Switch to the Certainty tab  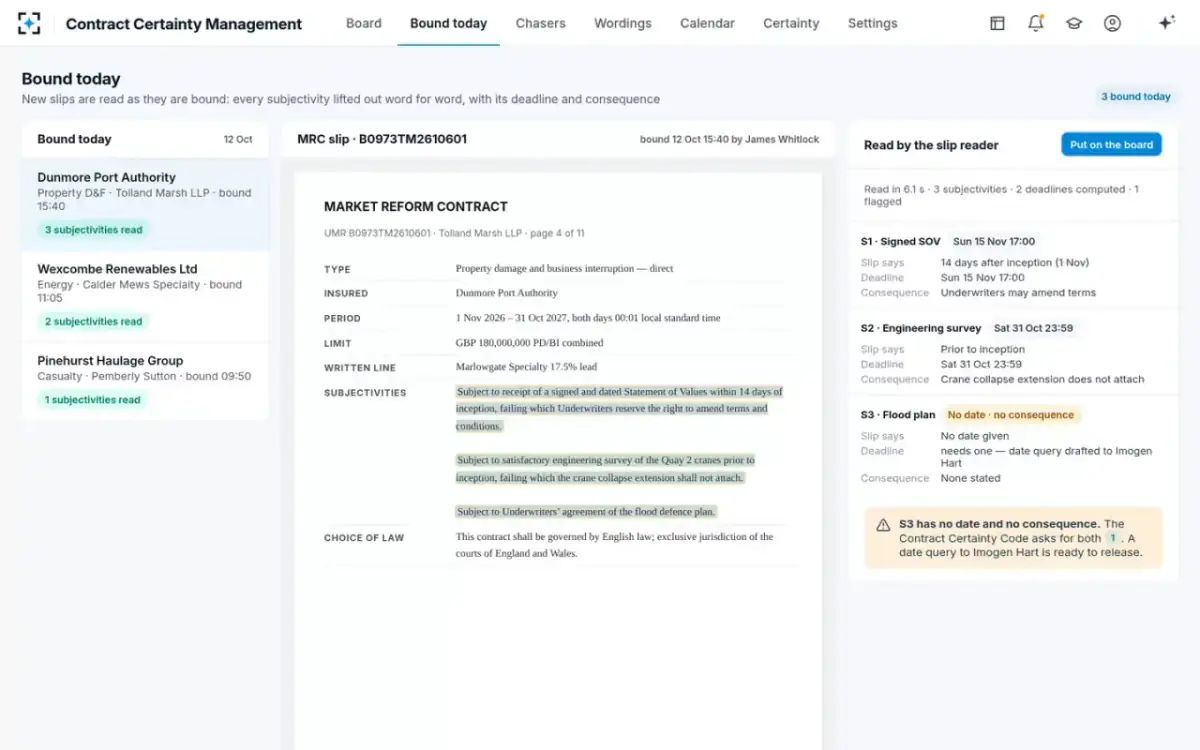(x=791, y=23)
